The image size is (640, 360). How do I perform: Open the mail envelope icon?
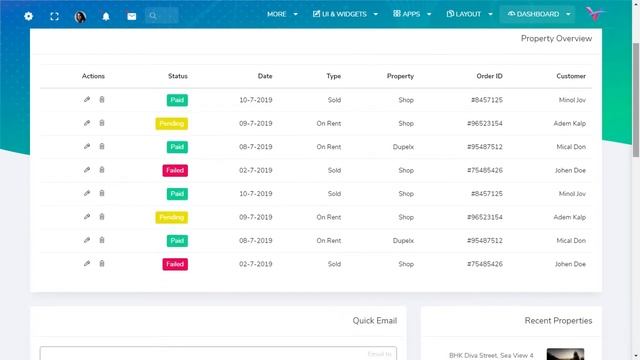131,16
